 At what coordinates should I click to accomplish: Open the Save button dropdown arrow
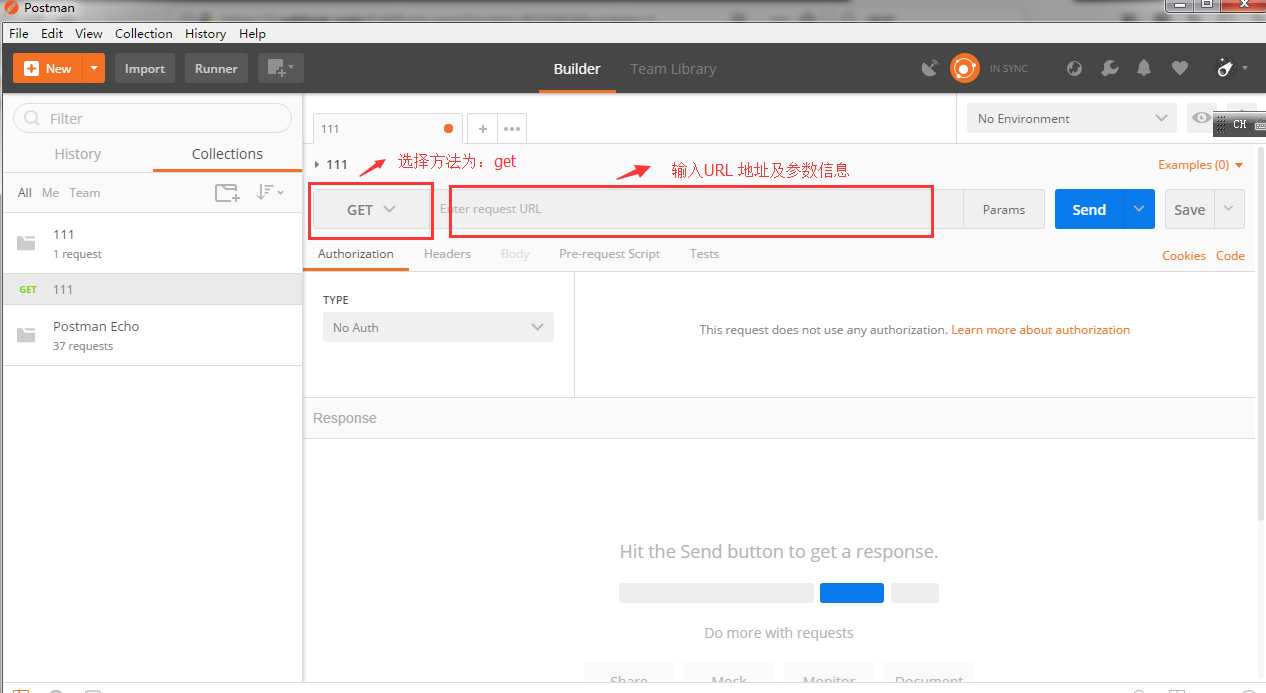click(1230, 209)
